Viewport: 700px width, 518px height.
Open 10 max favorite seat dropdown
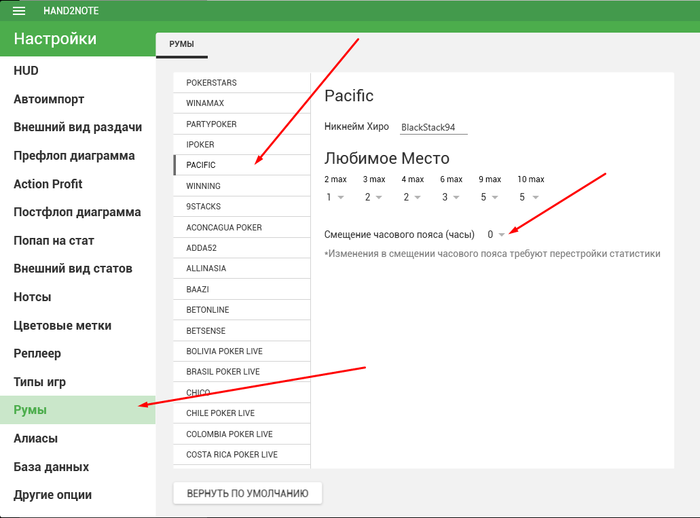click(529, 197)
